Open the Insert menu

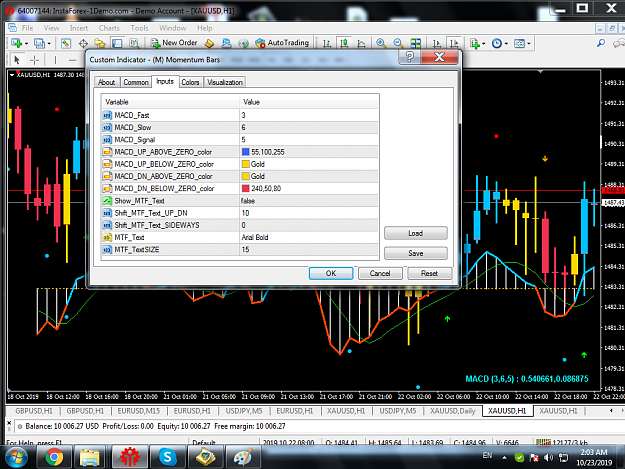[79, 28]
